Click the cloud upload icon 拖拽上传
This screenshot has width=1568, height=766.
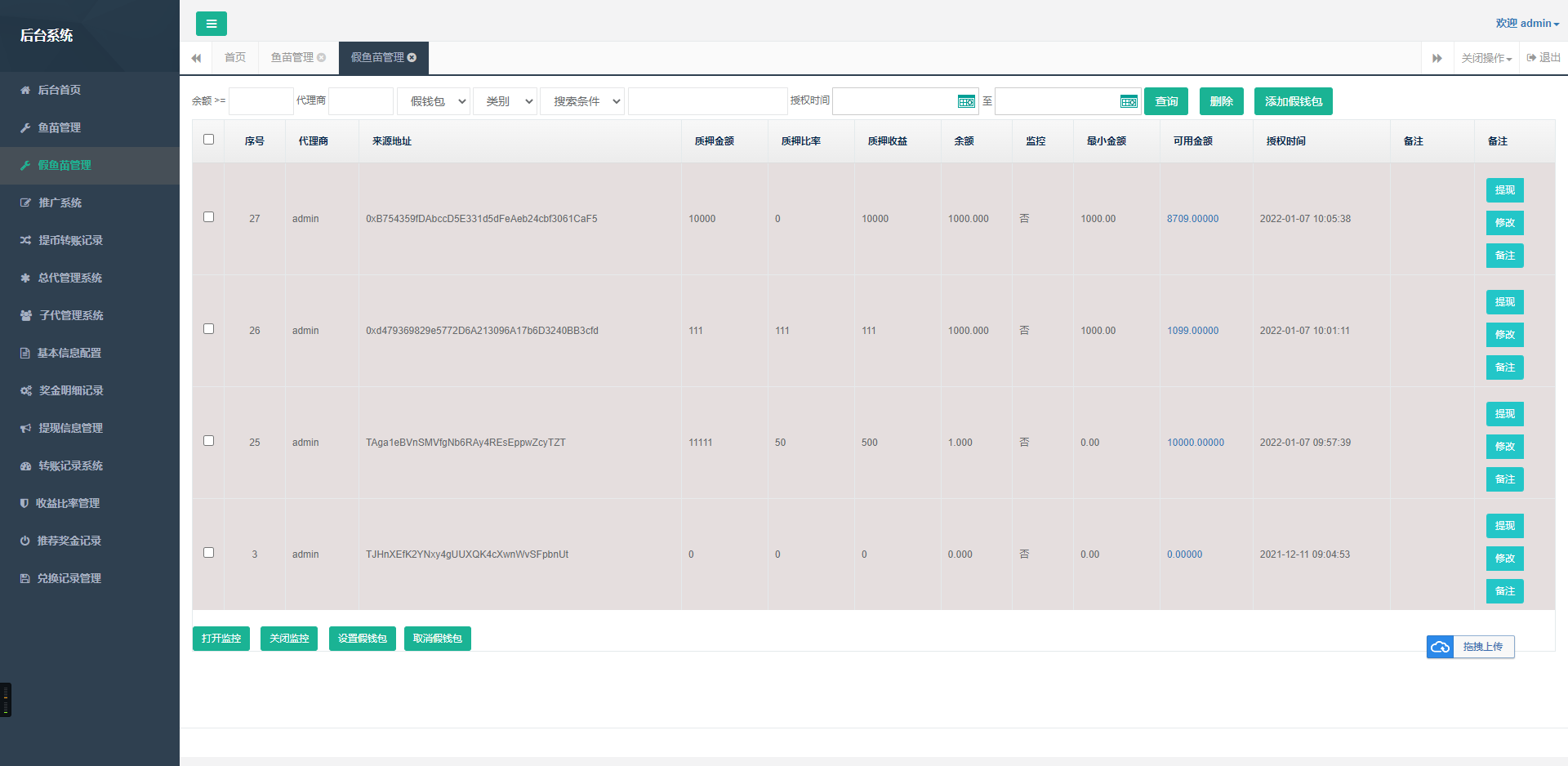1441,647
